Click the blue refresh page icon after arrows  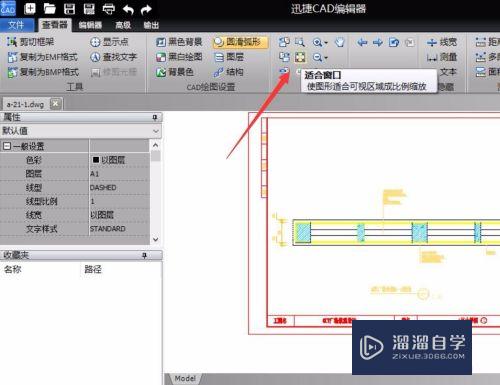point(394,42)
